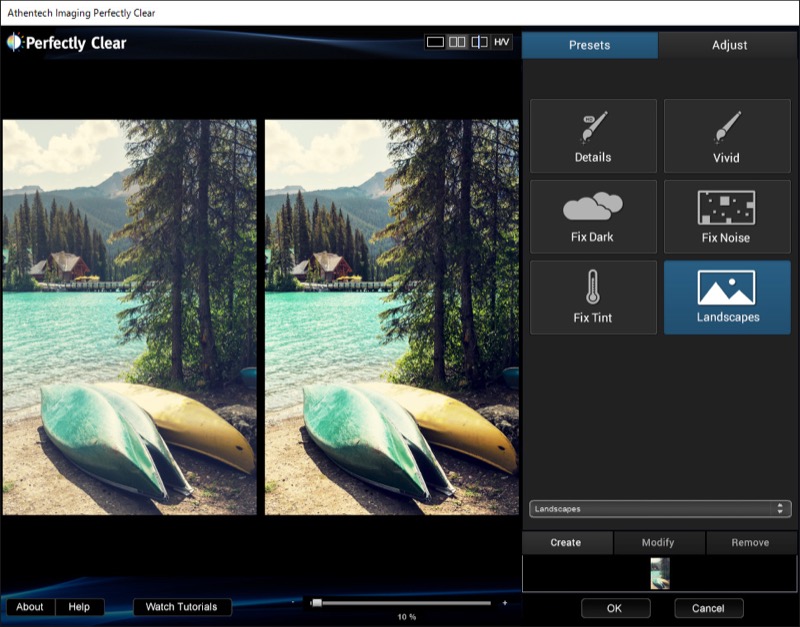800x627 pixels.
Task: Click the Remove preset button
Action: pos(751,542)
